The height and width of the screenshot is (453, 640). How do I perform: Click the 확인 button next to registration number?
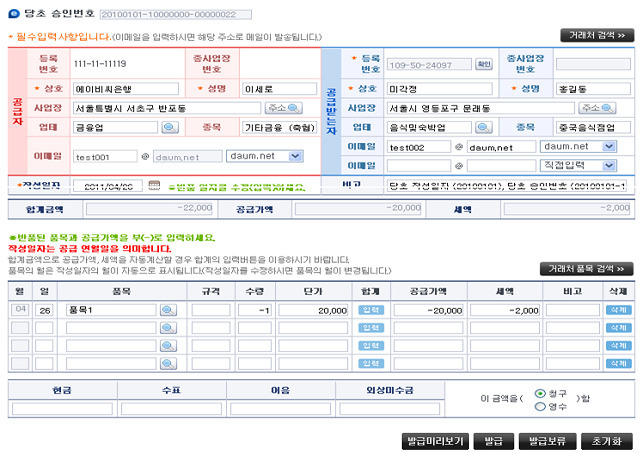(x=484, y=64)
